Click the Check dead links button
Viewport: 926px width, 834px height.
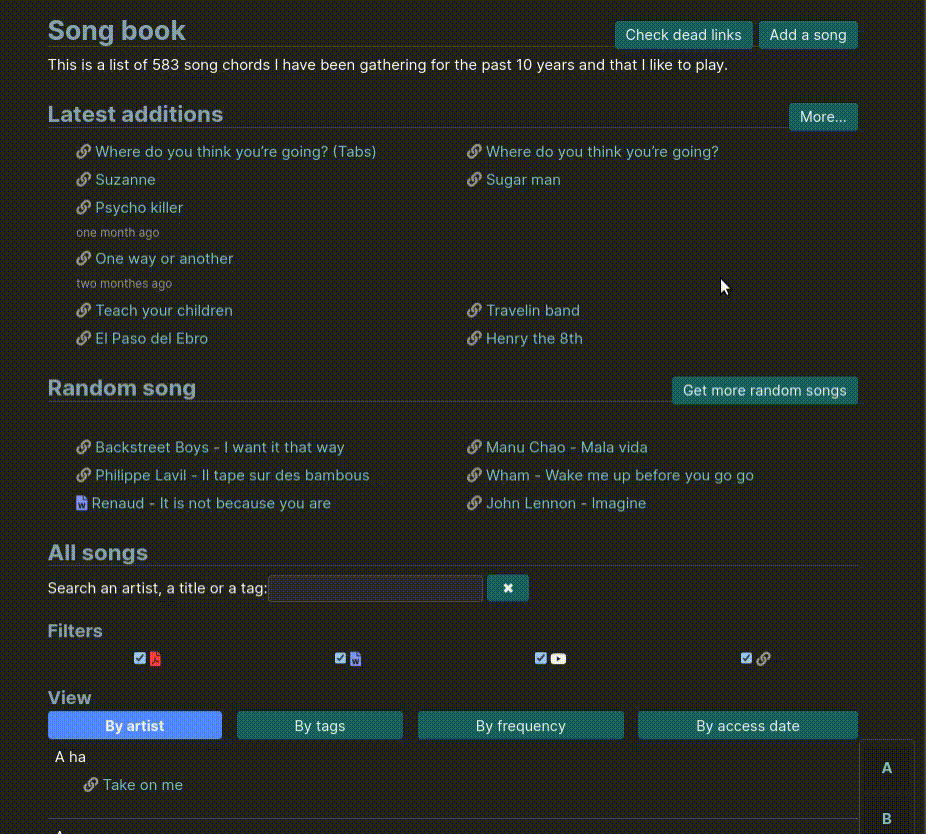click(683, 35)
